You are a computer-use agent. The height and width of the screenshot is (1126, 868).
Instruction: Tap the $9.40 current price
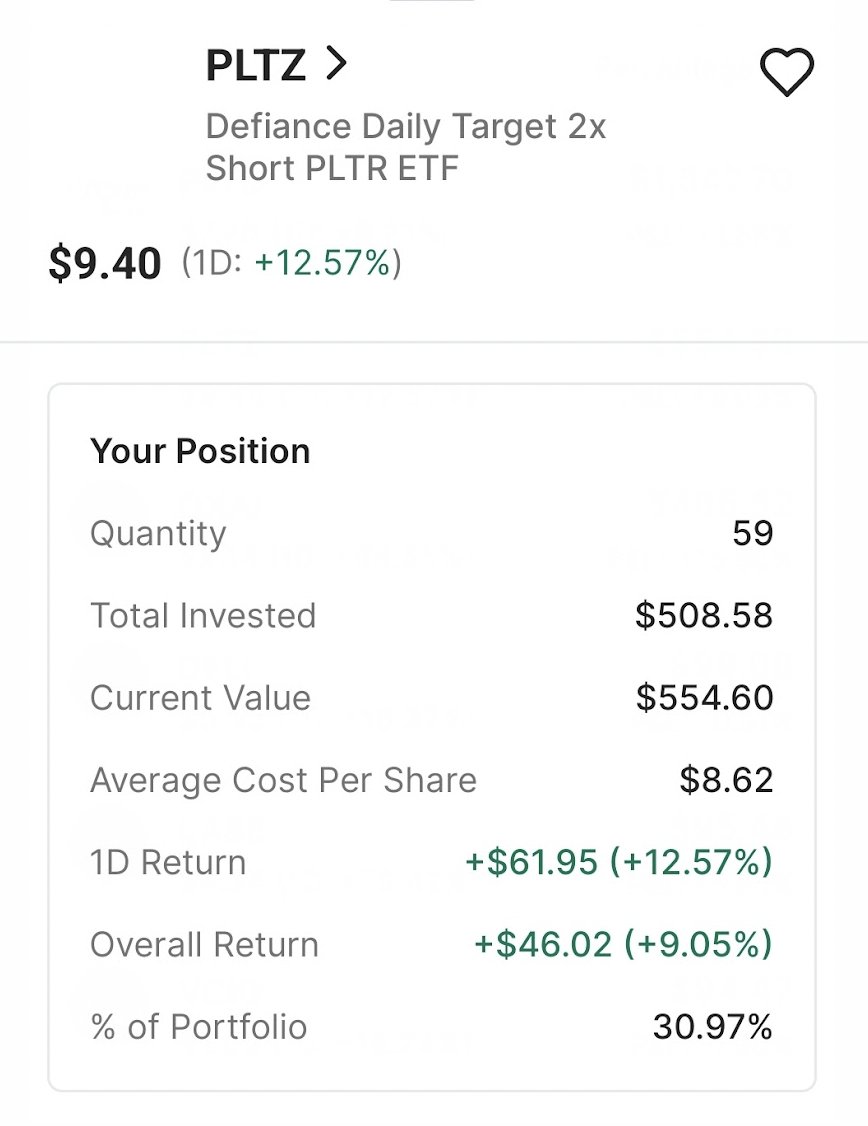coord(105,263)
